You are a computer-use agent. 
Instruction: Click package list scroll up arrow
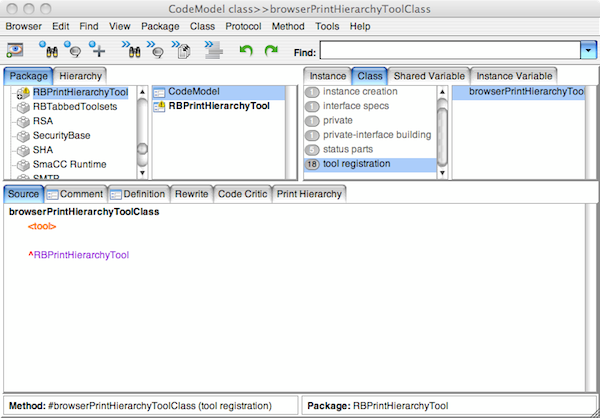pyautogui.click(x=142, y=92)
